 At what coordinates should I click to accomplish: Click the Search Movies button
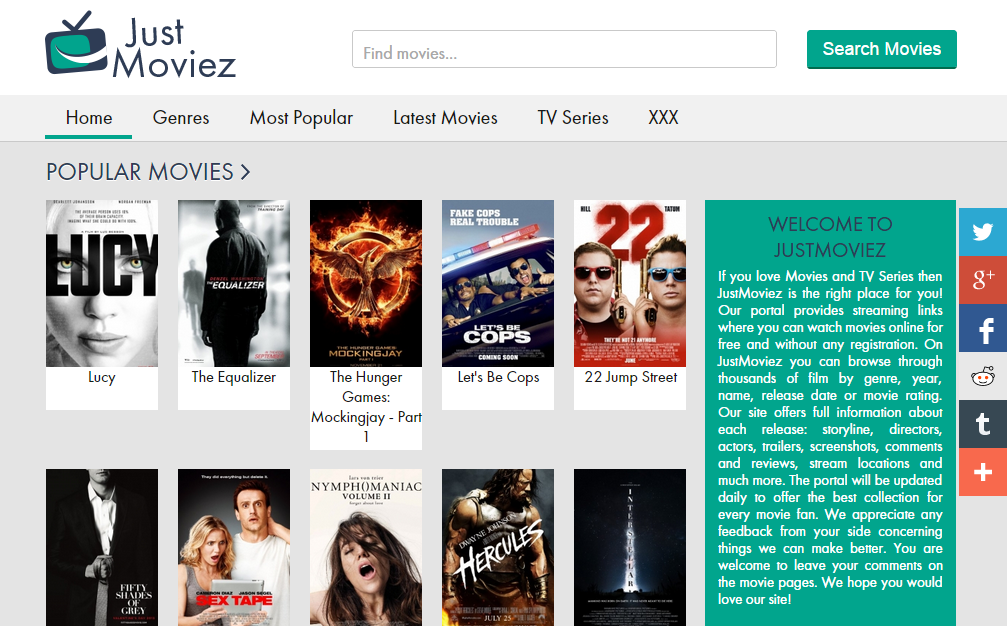pyautogui.click(x=882, y=49)
